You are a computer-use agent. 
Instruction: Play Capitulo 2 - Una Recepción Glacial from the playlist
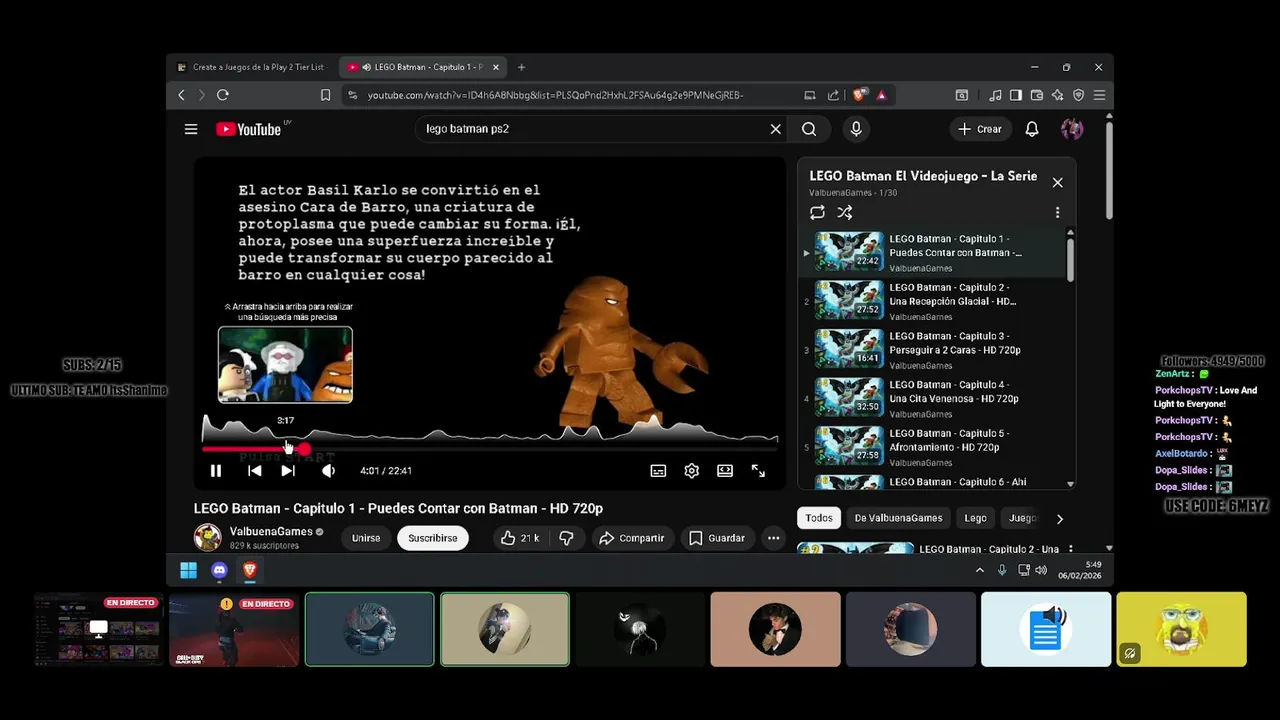[932, 301]
